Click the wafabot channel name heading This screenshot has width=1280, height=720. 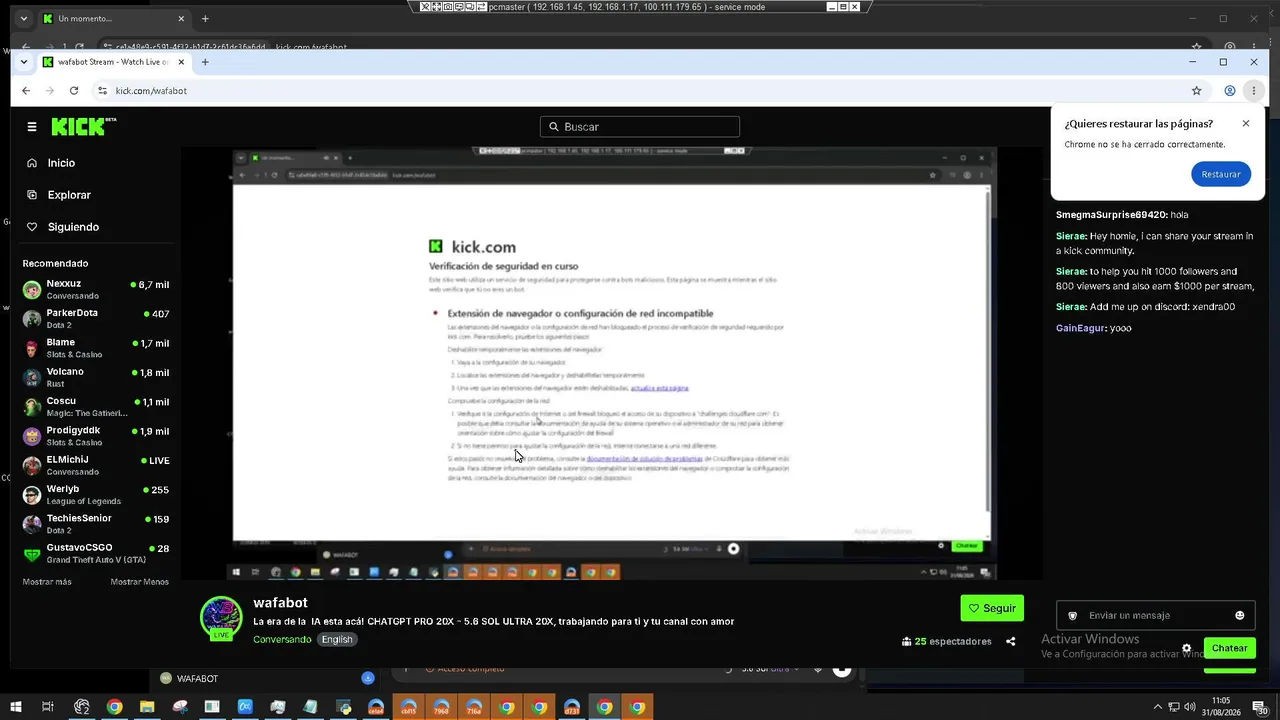[x=280, y=603]
